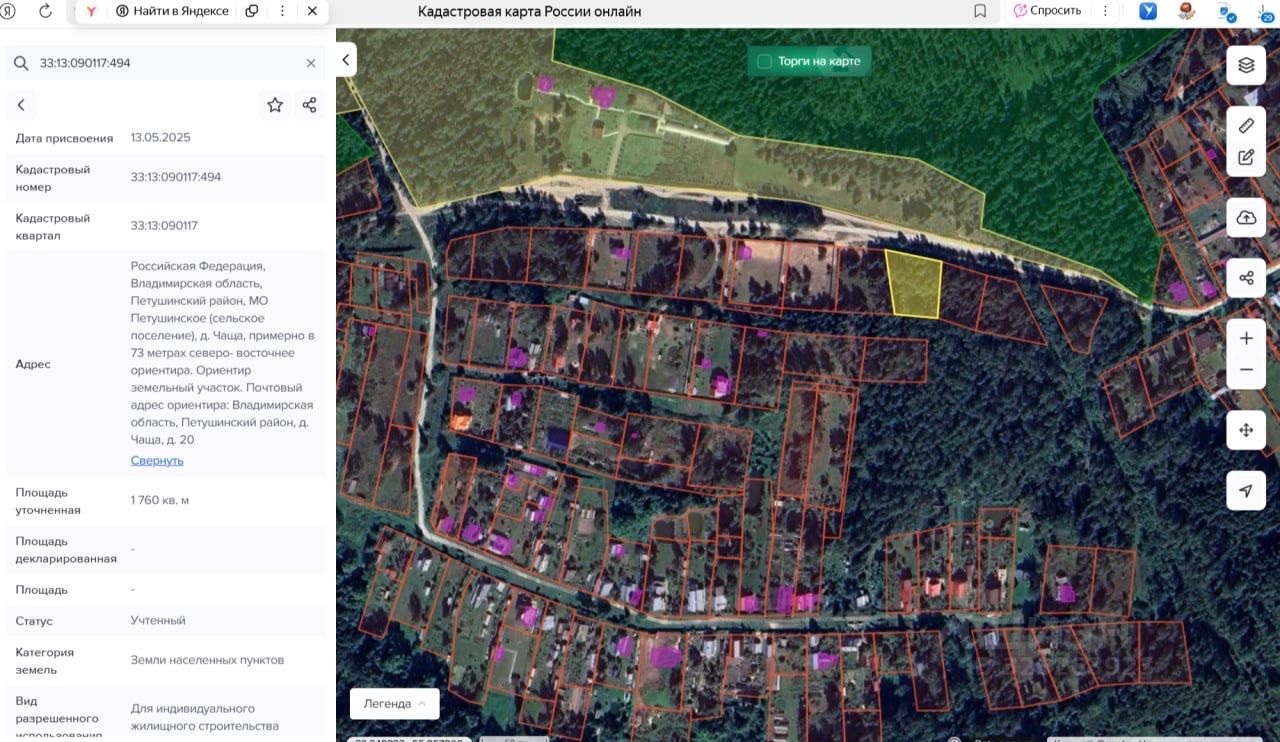Click the Найти в Яндексе button

(x=172, y=11)
